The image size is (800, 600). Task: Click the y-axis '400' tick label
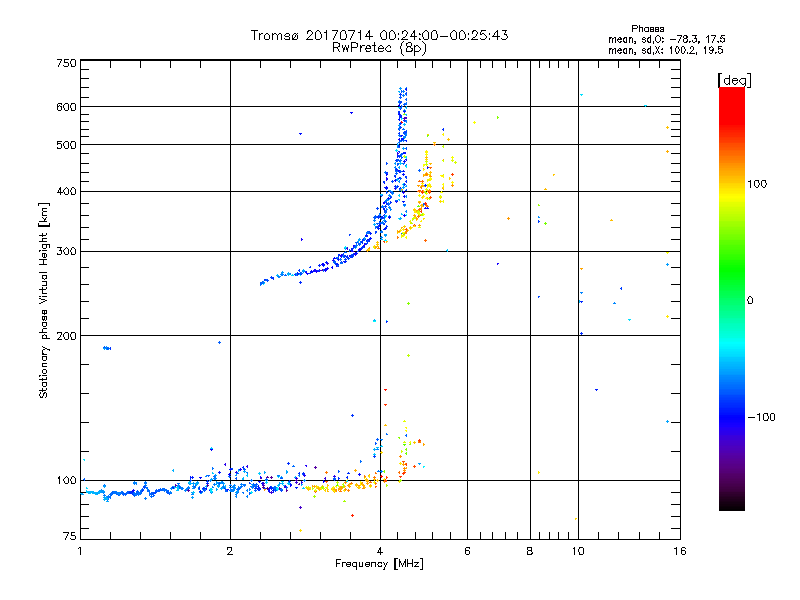66,192
